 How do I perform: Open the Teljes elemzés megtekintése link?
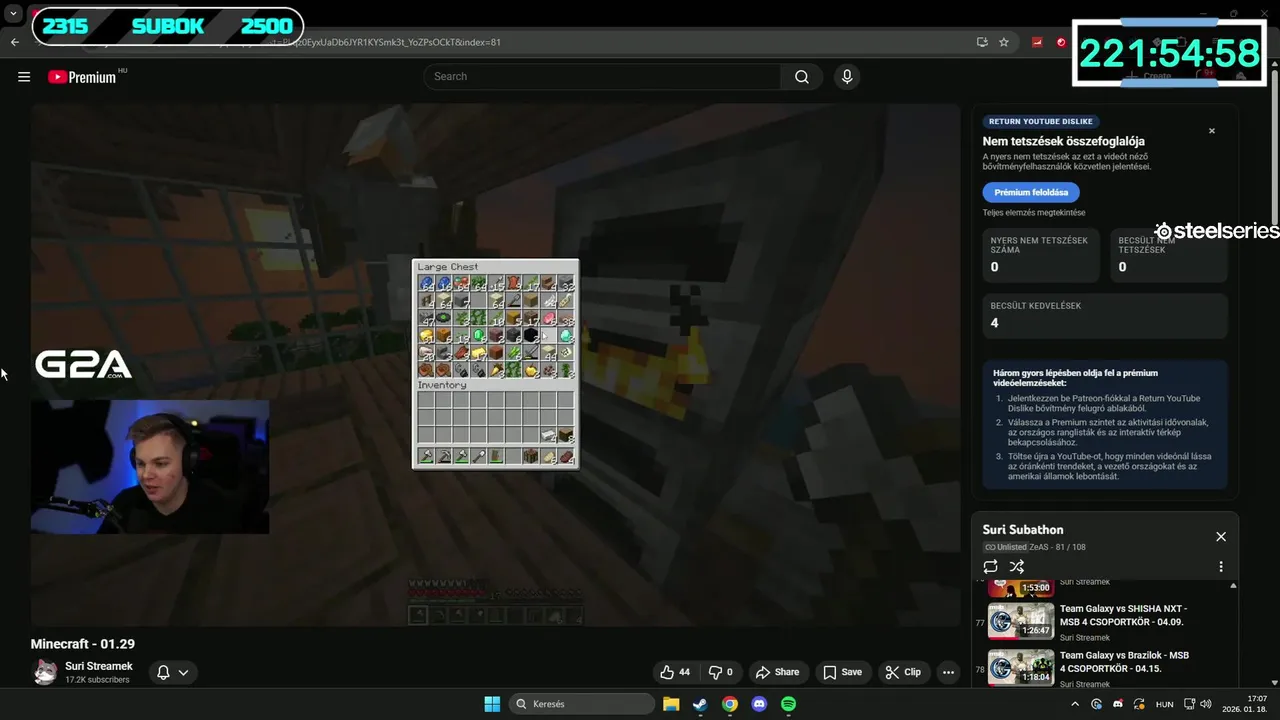pyautogui.click(x=1033, y=213)
